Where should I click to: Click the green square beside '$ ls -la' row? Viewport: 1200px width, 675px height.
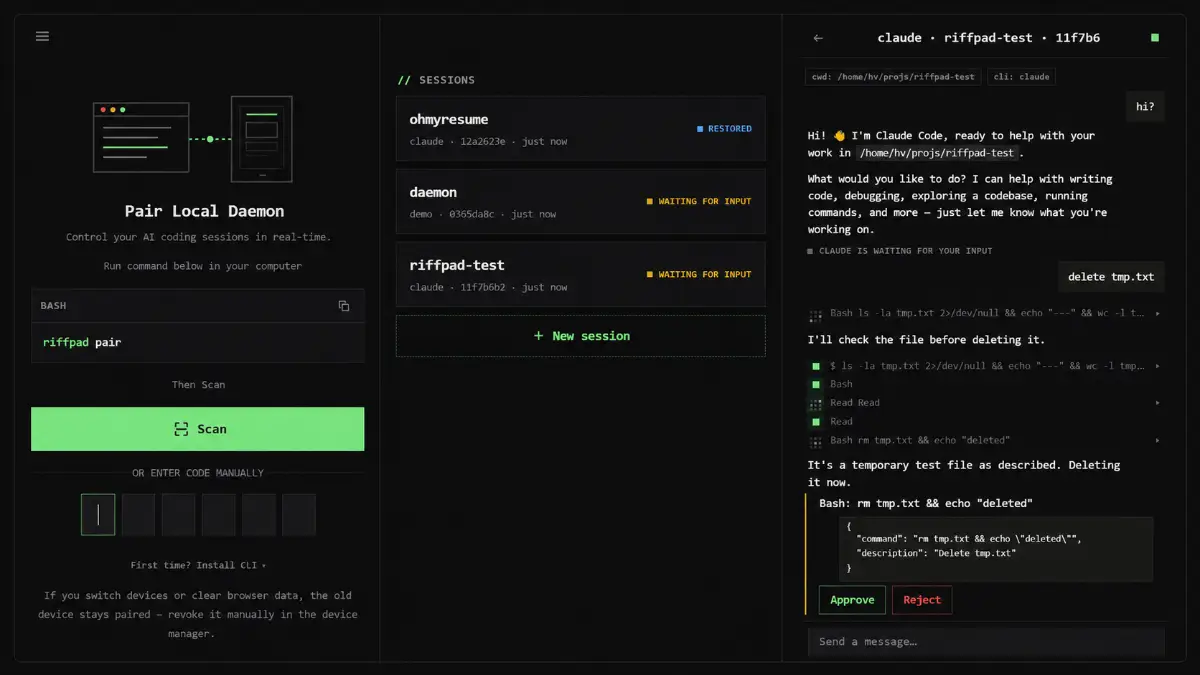pos(816,366)
